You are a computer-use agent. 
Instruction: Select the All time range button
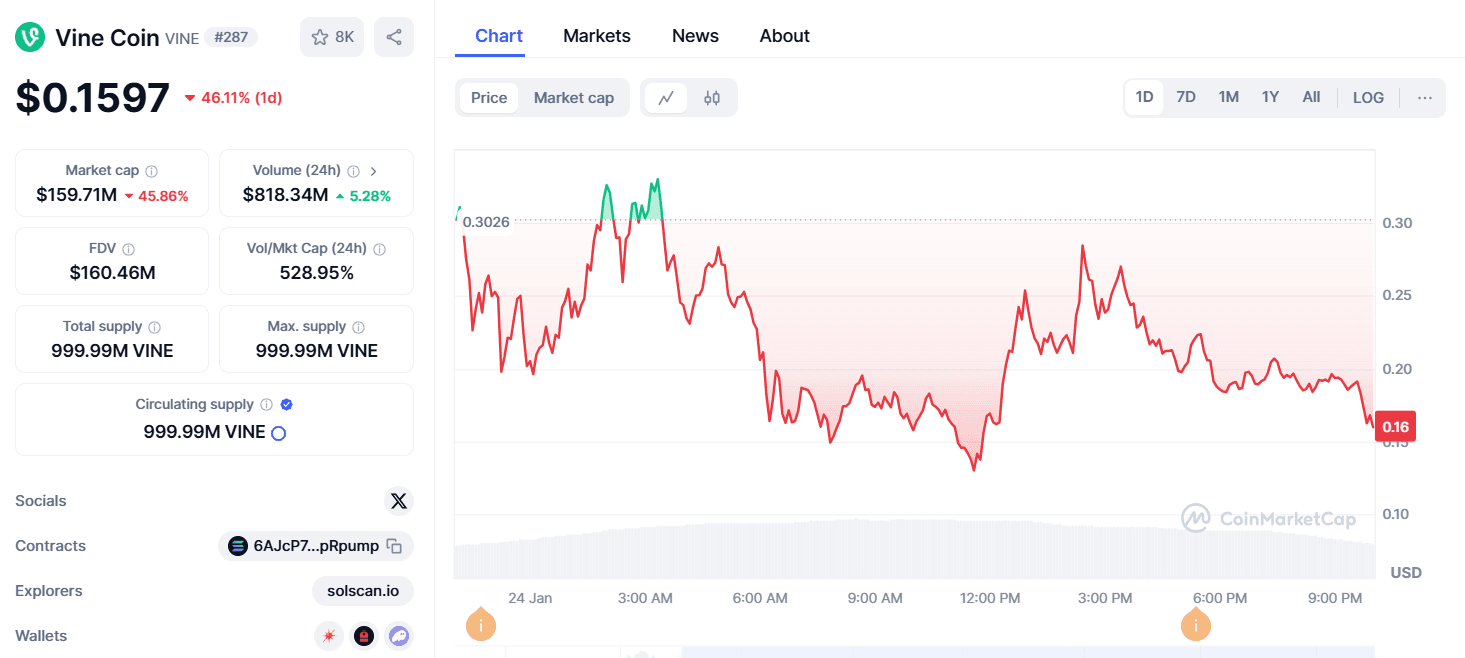[1311, 97]
